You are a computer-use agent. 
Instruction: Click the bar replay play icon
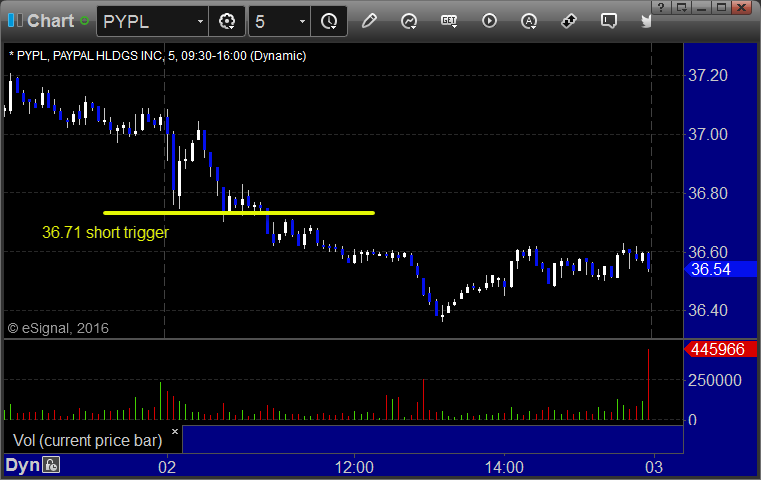click(x=489, y=21)
